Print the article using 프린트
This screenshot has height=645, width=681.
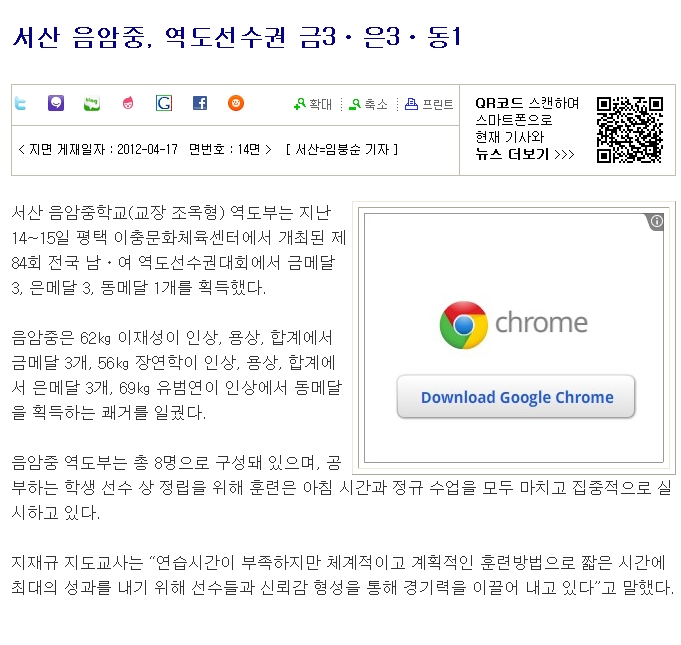pyautogui.click(x=429, y=104)
